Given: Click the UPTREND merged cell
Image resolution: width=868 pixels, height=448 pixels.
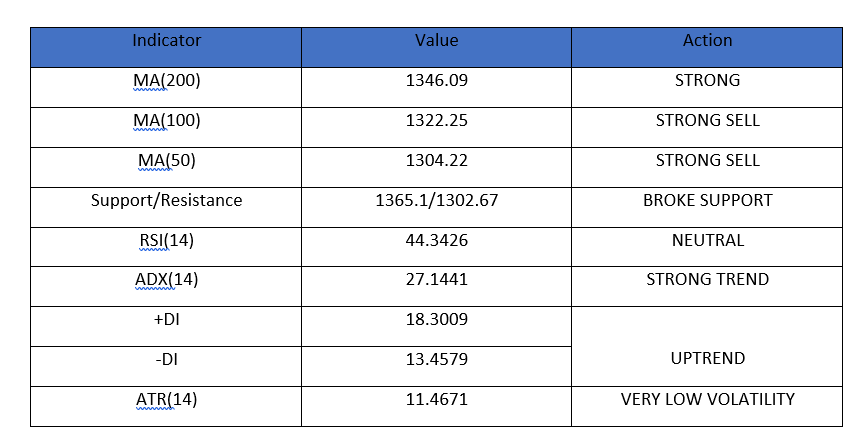Looking at the screenshot, I should [x=707, y=347].
